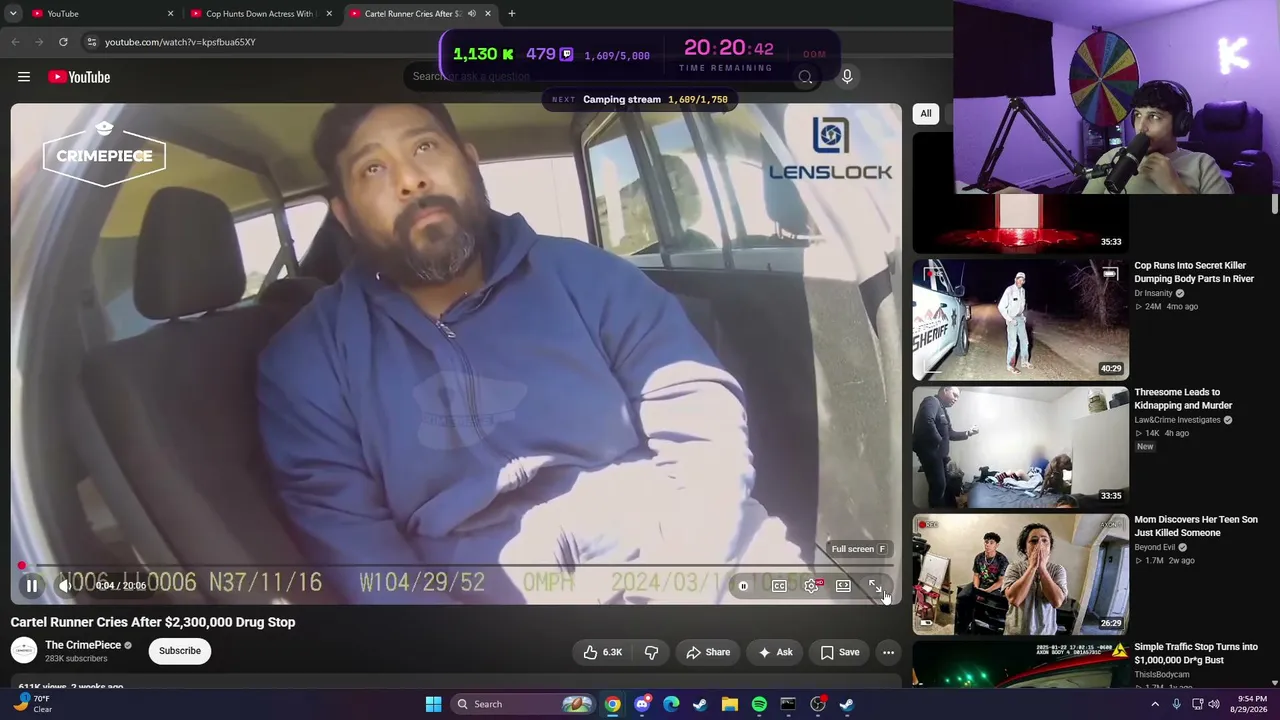Open the system volume tray icon
This screenshot has height=720, width=1280.
pyautogui.click(x=1214, y=704)
